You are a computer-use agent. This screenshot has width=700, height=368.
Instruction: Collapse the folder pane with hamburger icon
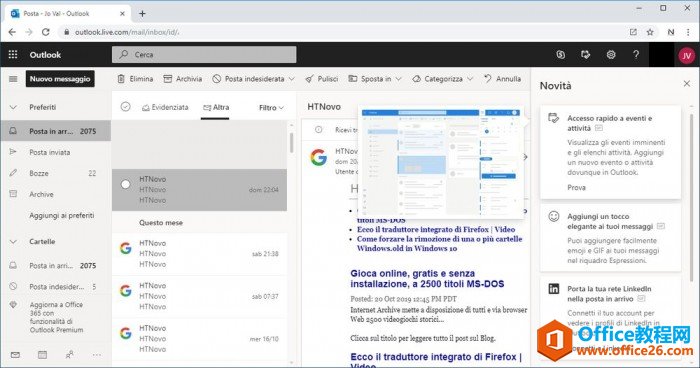point(13,79)
